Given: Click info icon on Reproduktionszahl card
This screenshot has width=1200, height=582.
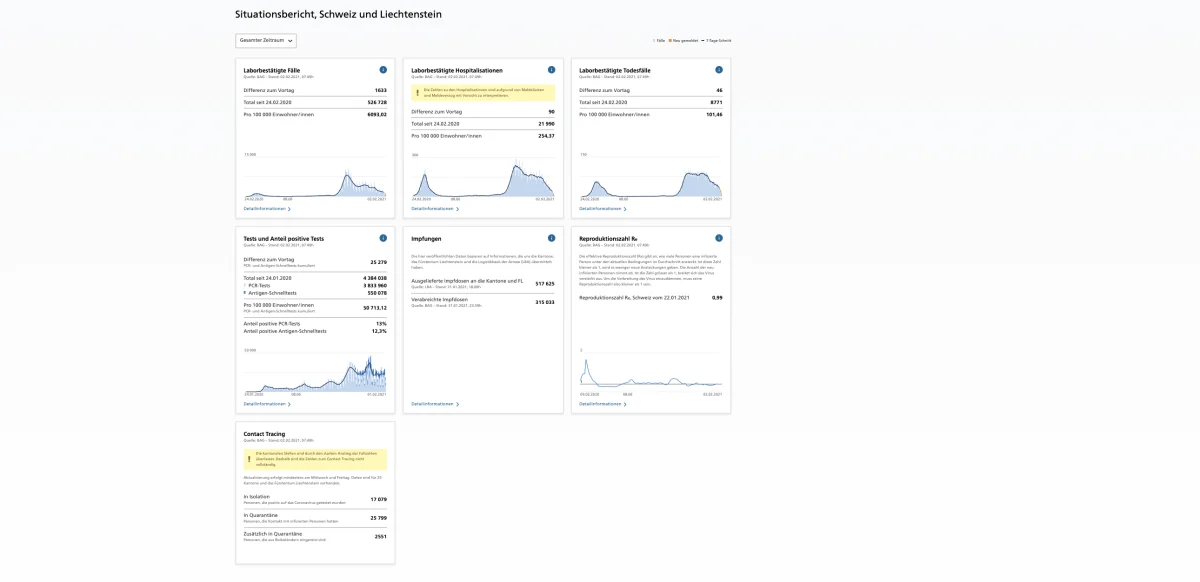Looking at the screenshot, I should click(719, 238).
